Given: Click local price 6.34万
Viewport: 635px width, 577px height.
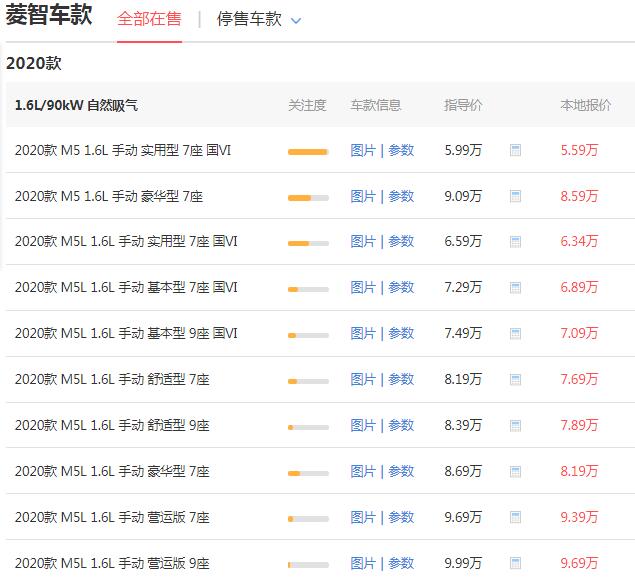Looking at the screenshot, I should 579,242.
